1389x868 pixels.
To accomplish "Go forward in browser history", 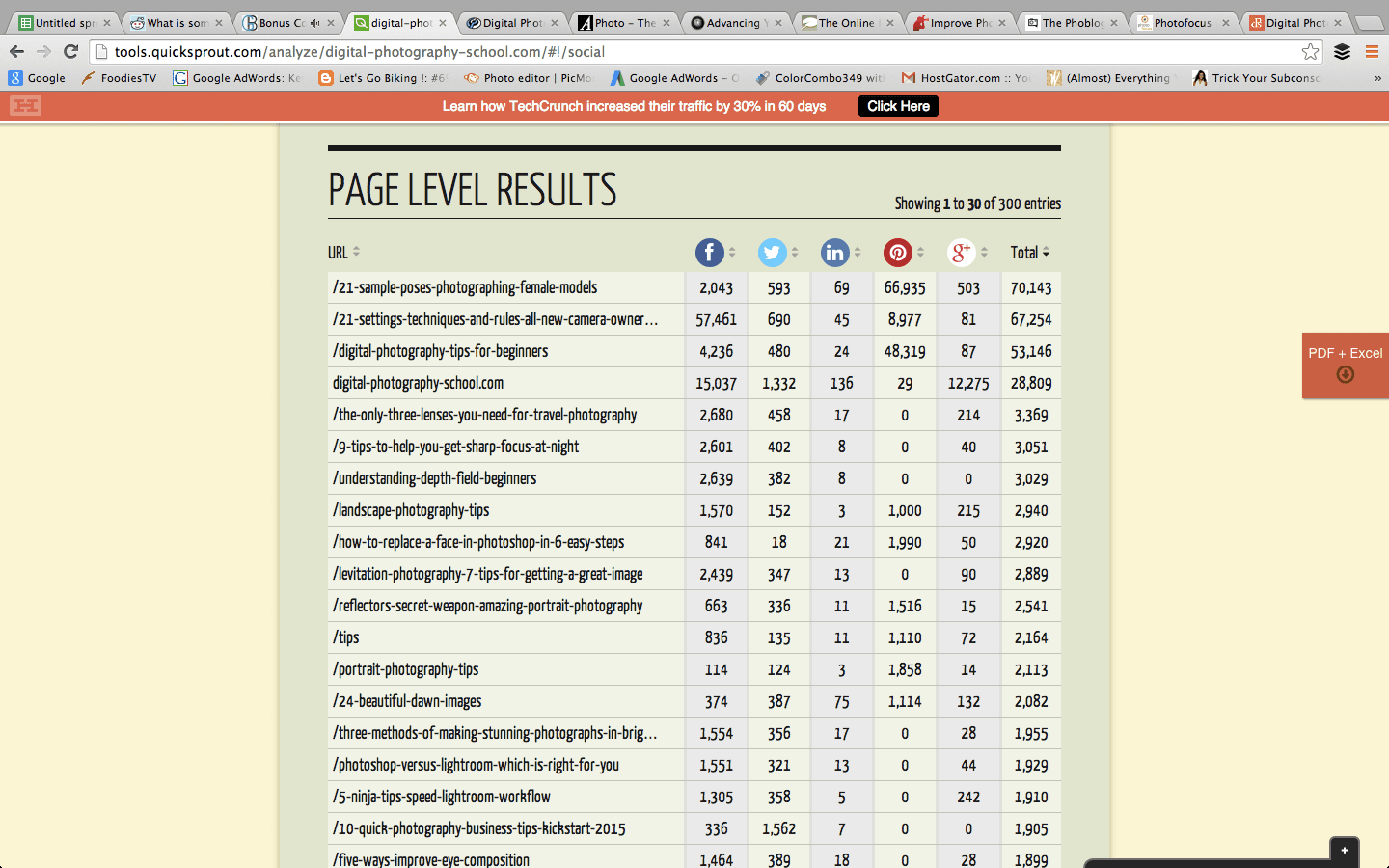I will (43, 51).
